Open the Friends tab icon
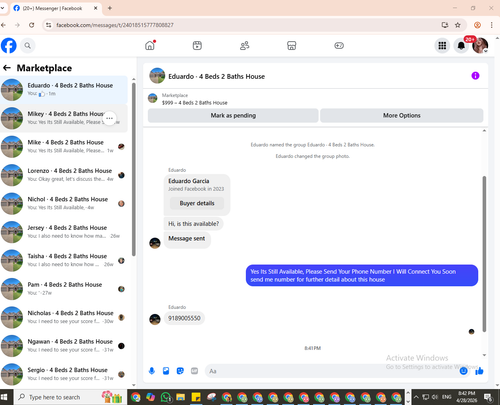Viewport: 500px width, 405px height. [245, 45]
